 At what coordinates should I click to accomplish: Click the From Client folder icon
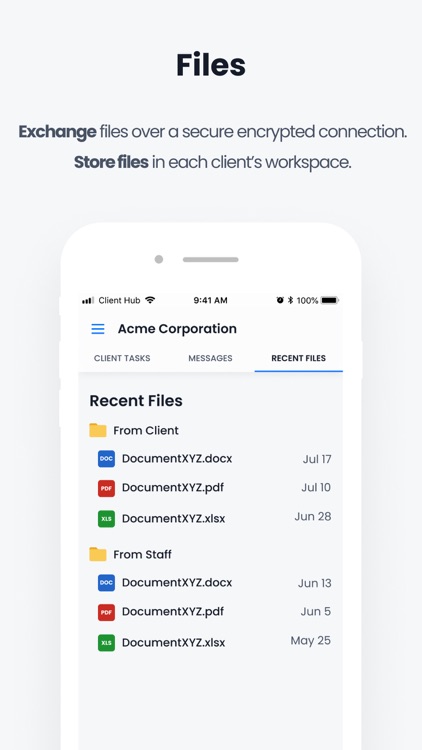point(98,430)
